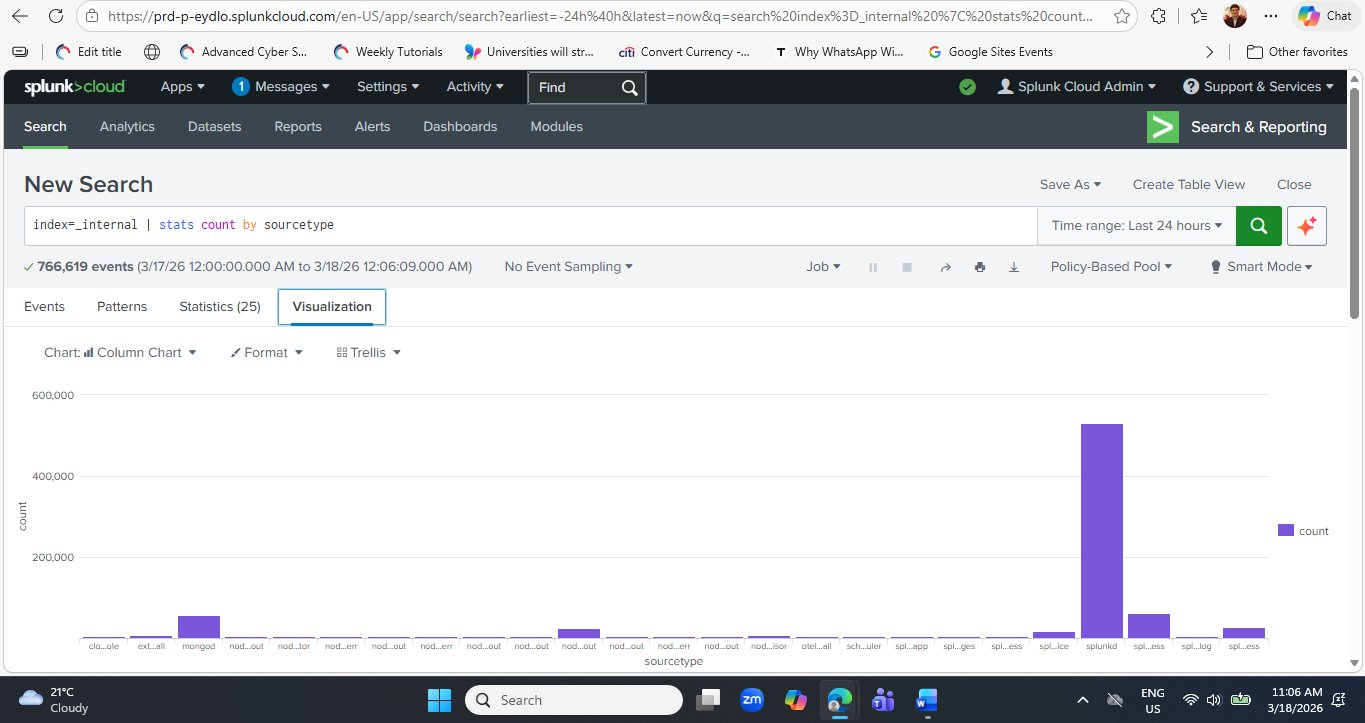Expand the Smart Mode dropdown
The height and width of the screenshot is (723, 1365).
pos(1261,267)
